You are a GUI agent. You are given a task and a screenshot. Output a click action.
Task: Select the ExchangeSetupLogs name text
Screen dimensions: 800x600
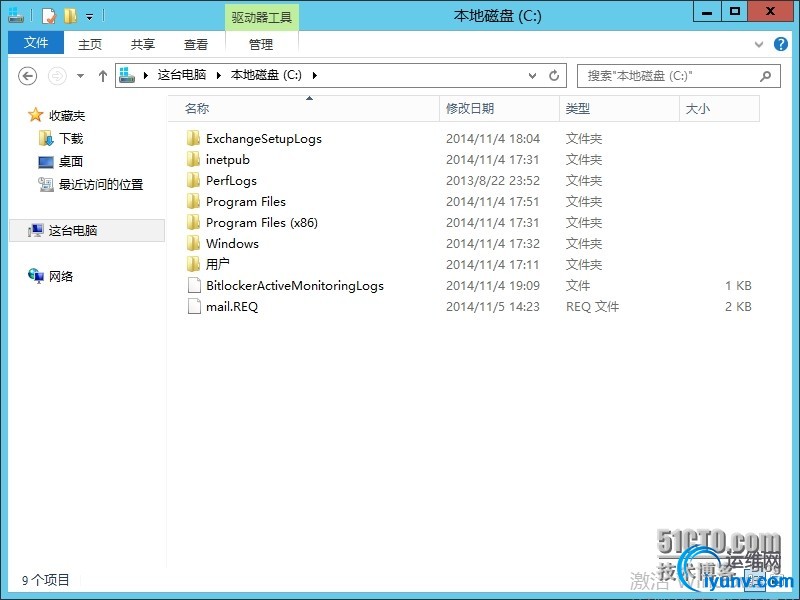tap(264, 139)
